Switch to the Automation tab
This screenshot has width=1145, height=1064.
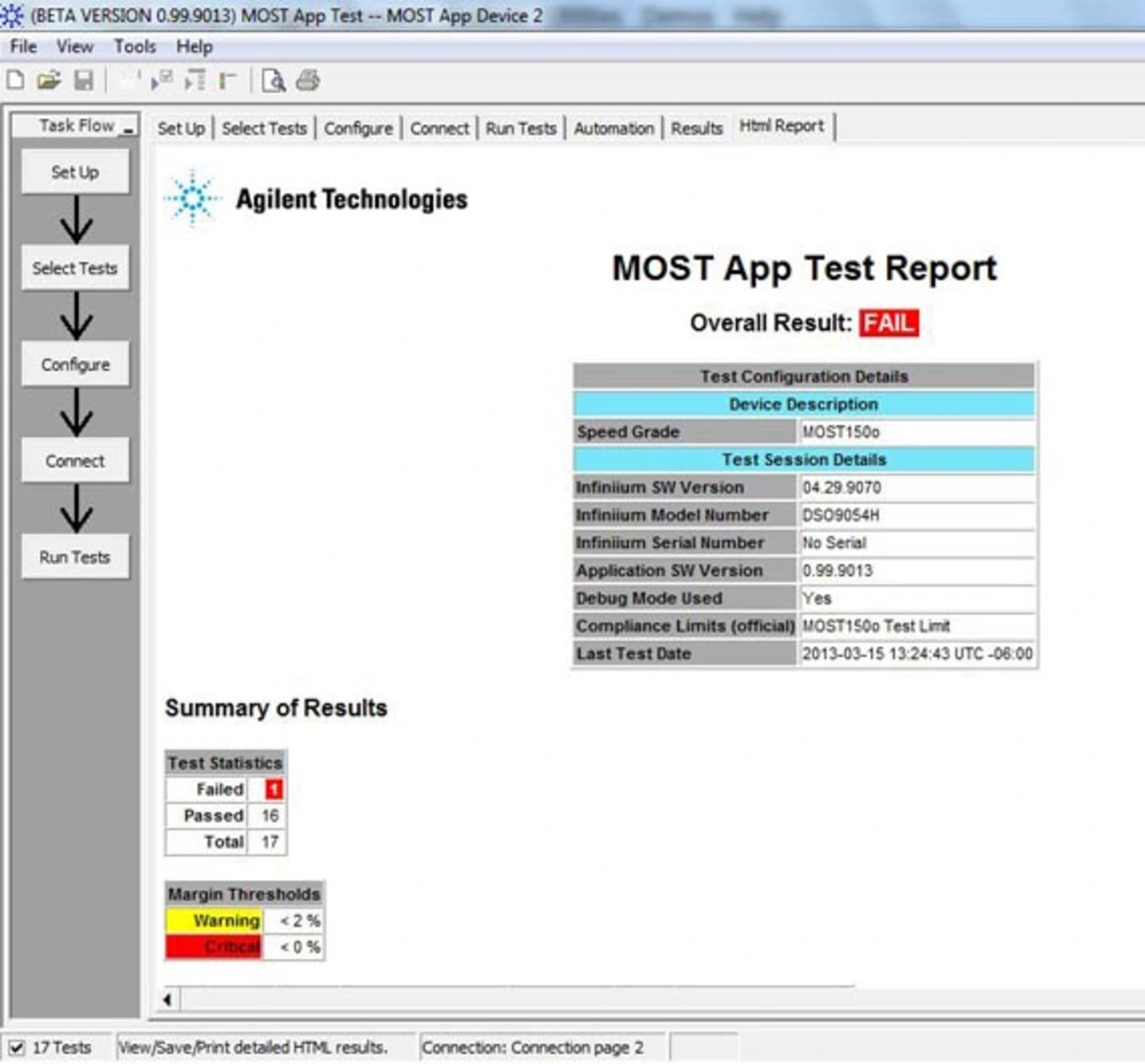(614, 128)
